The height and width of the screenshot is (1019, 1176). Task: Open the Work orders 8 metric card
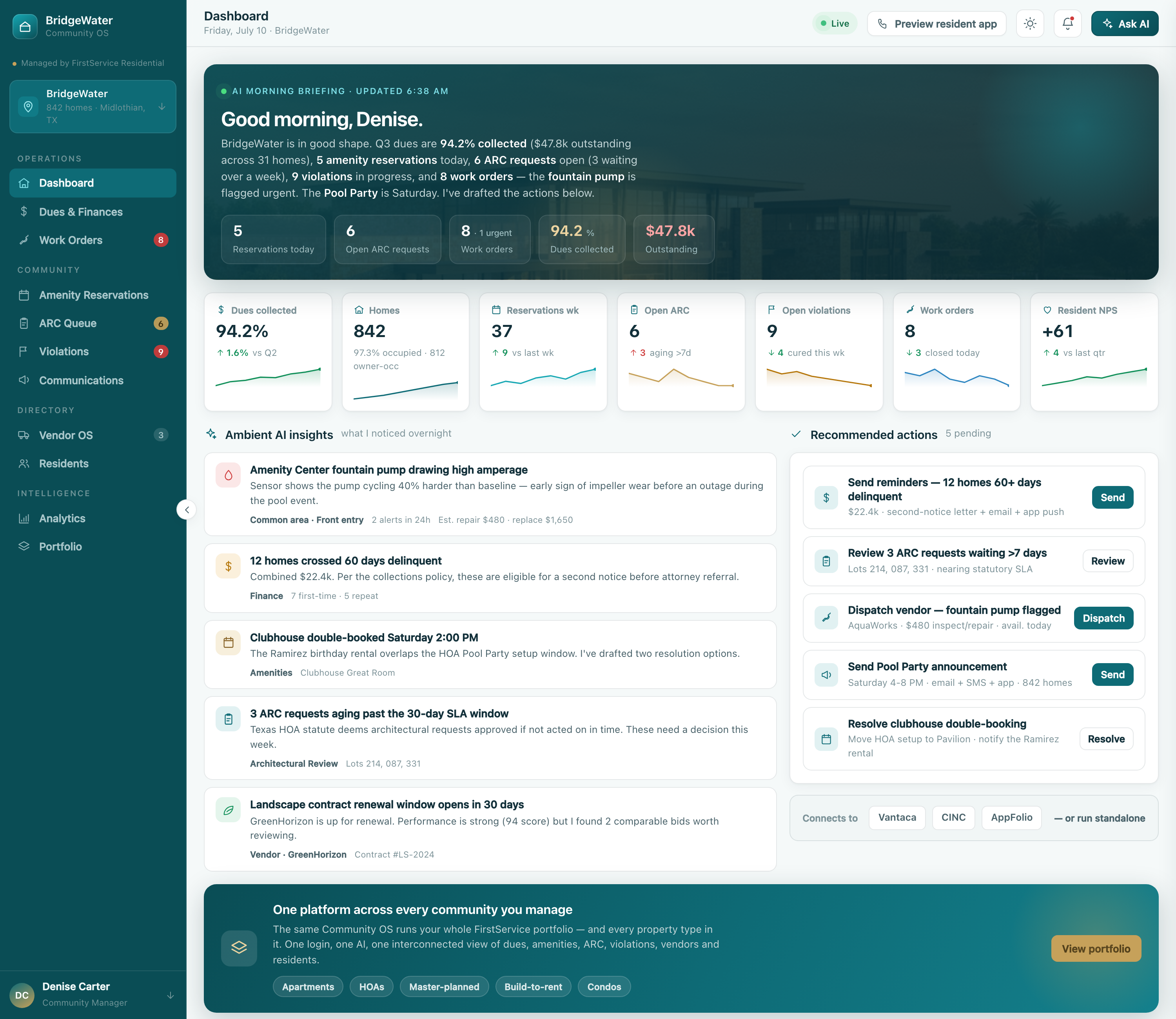point(956,352)
